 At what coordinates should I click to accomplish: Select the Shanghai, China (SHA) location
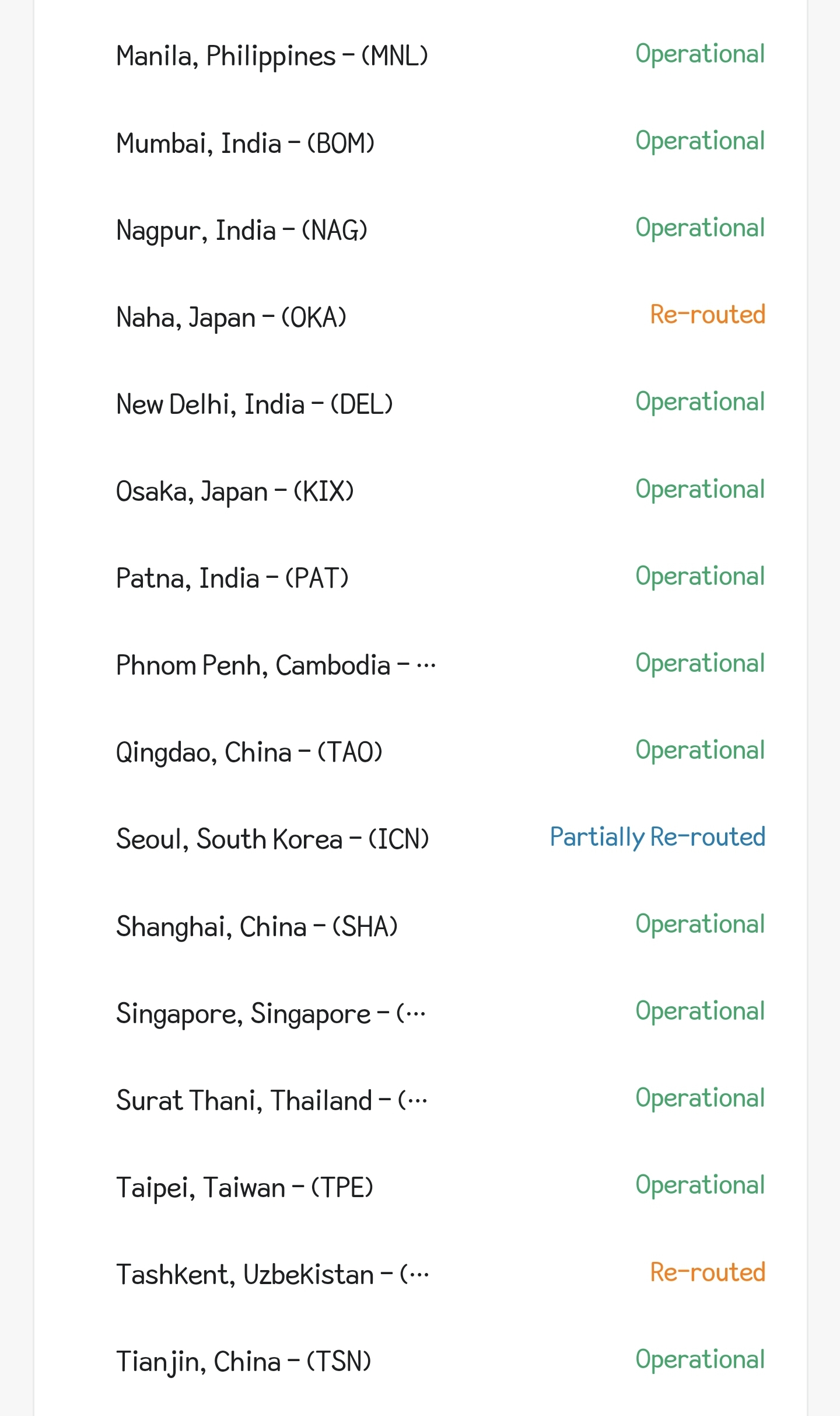257,927
